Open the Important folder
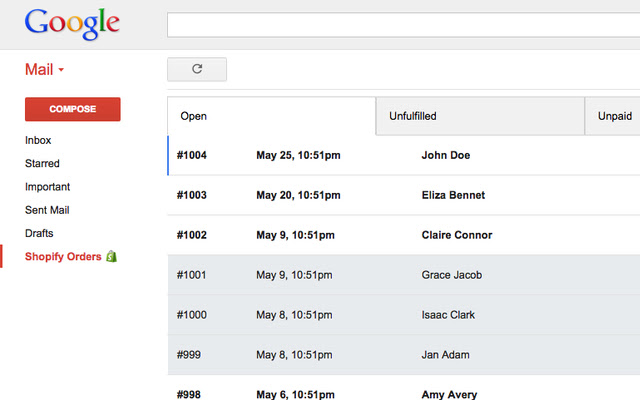The height and width of the screenshot is (400, 640). tap(47, 187)
